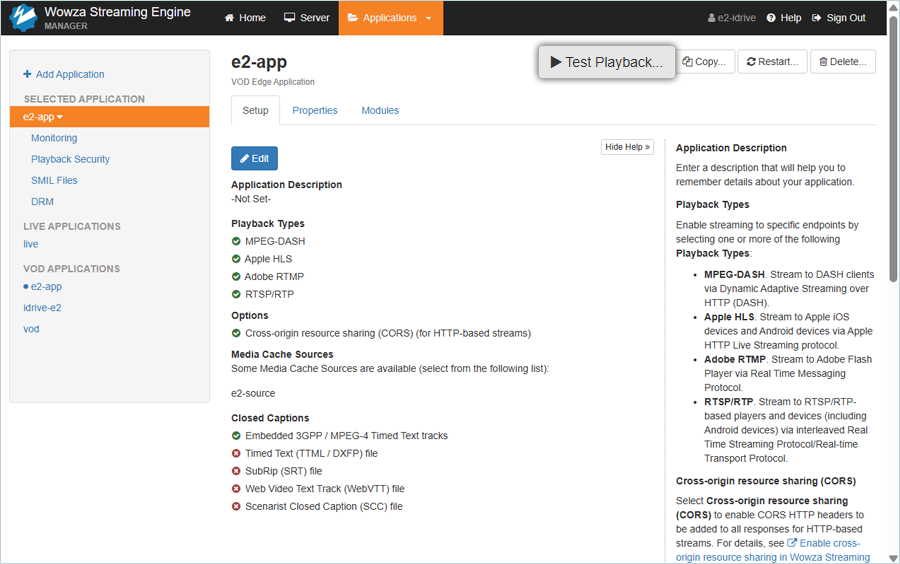
Task: Click the Adobe RTMP green check icon
Action: click(236, 277)
